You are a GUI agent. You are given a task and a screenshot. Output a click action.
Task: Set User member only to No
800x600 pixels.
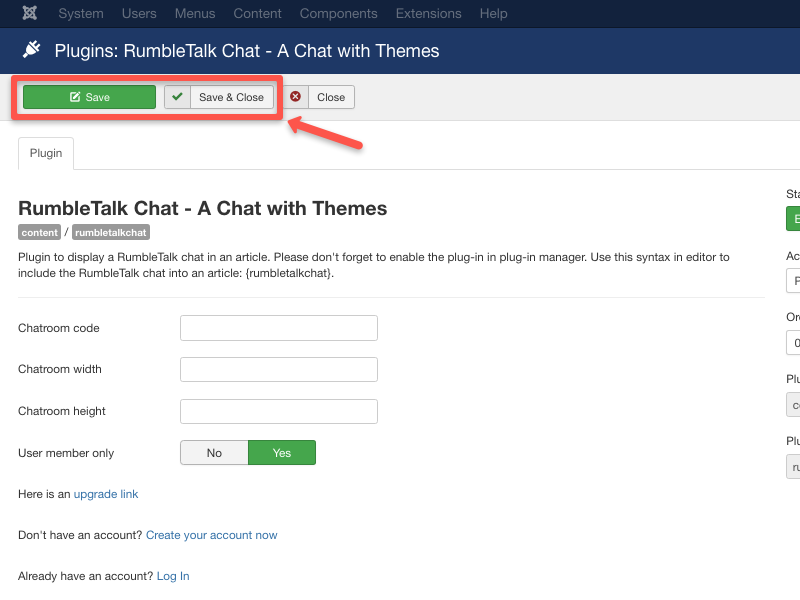tap(214, 453)
